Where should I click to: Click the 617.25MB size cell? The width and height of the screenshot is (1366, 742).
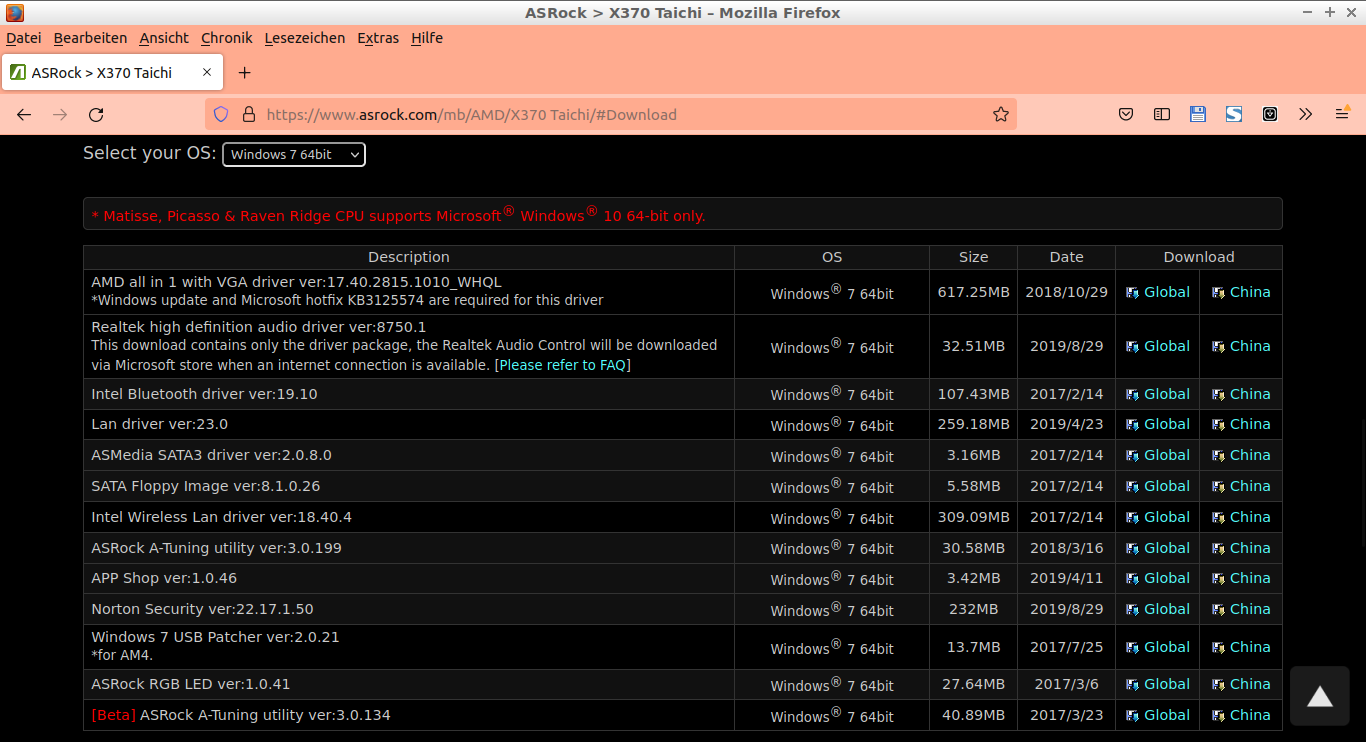[x=973, y=292]
